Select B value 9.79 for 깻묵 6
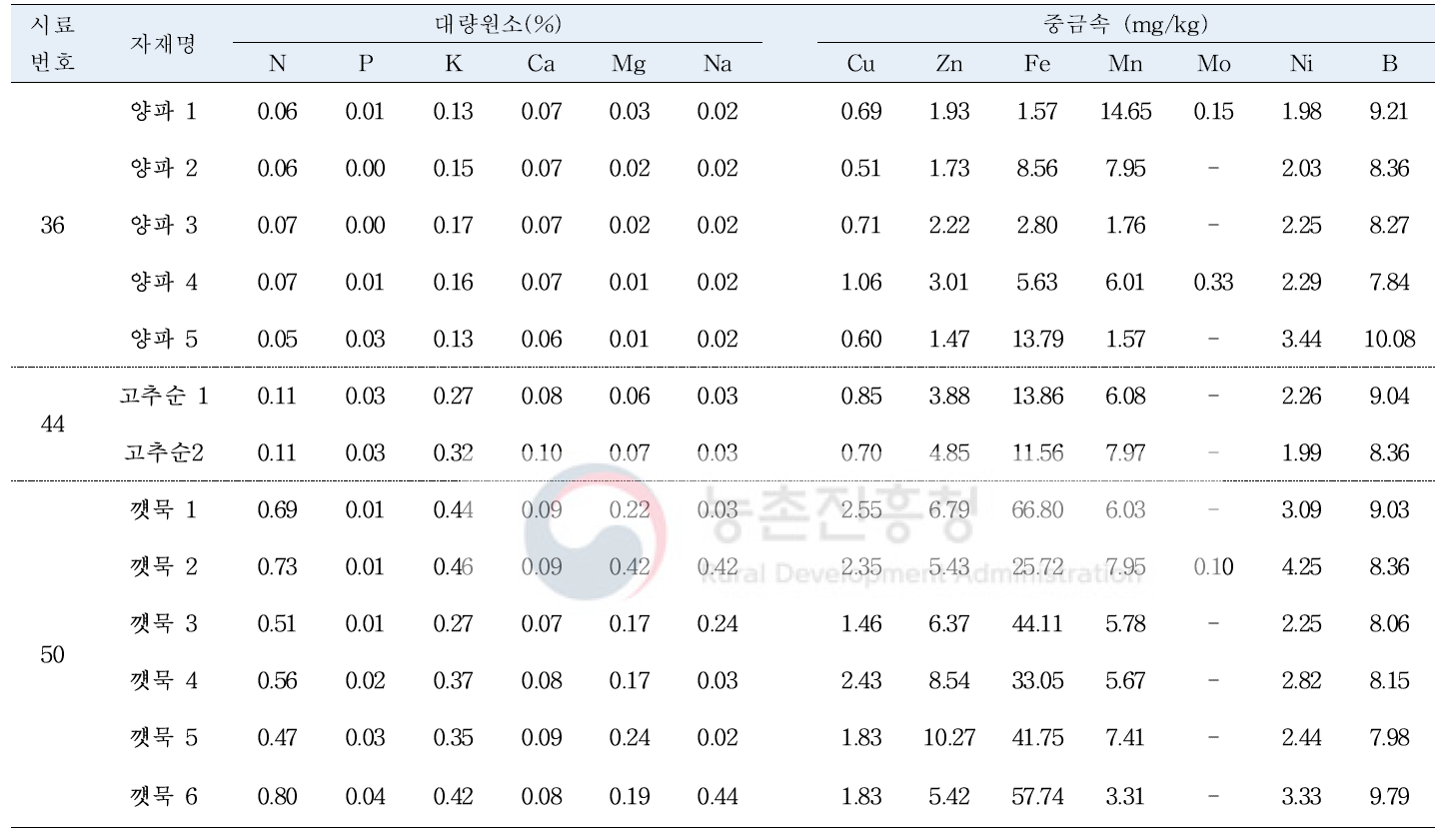 1390,797
